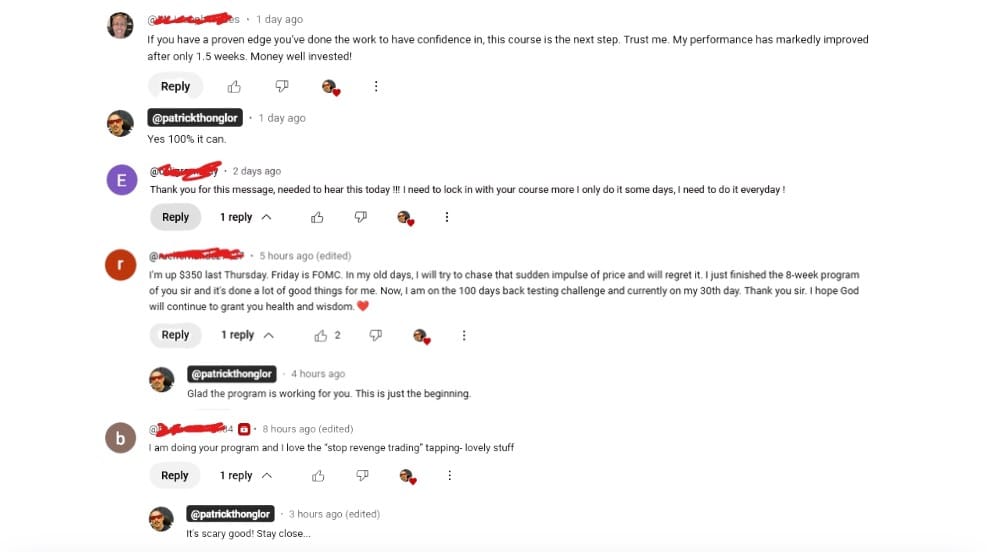Open the "5 hours ago (edited)" timestamp link
This screenshot has width=987, height=552.
(x=305, y=256)
